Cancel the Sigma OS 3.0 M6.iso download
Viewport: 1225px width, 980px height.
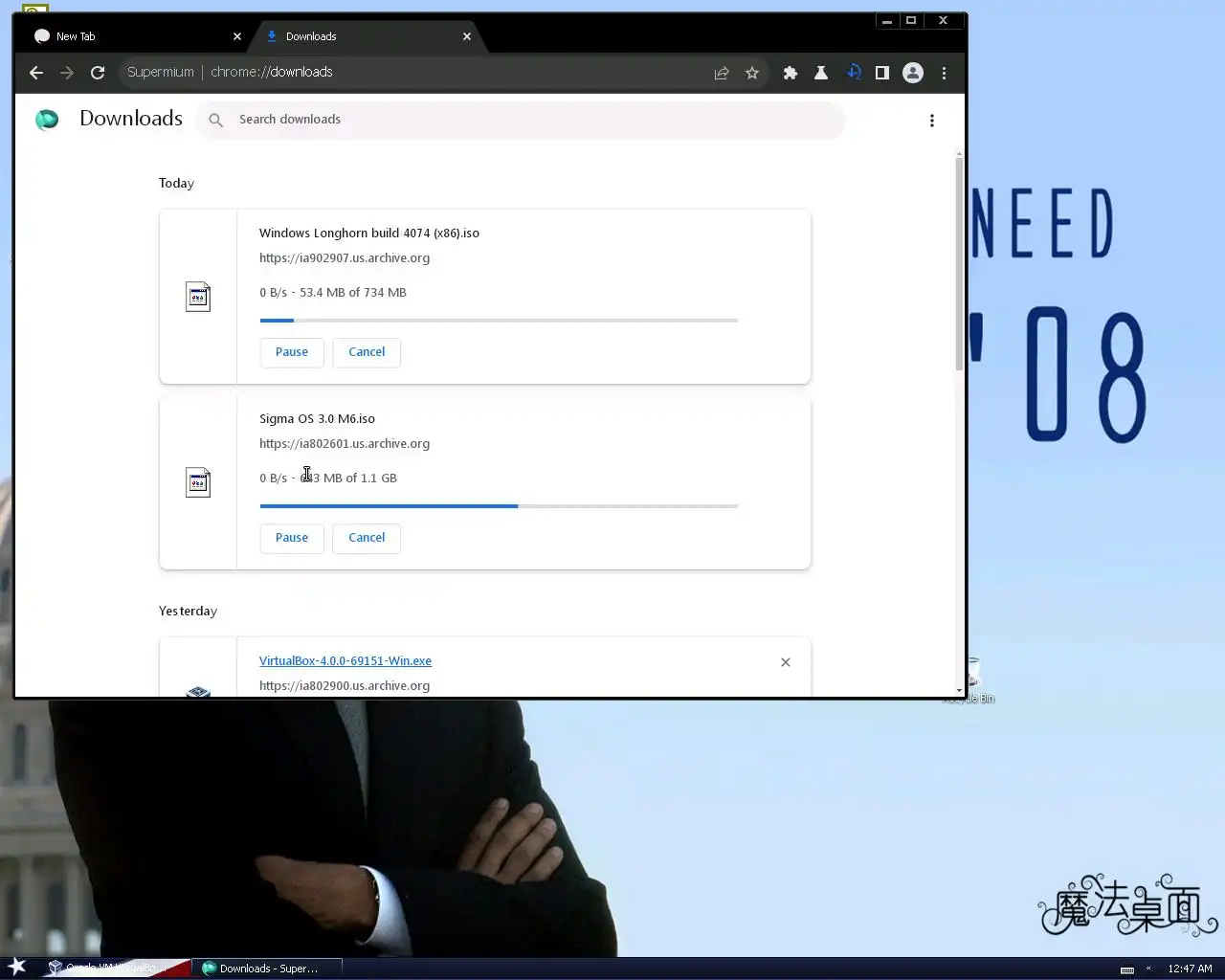(367, 538)
